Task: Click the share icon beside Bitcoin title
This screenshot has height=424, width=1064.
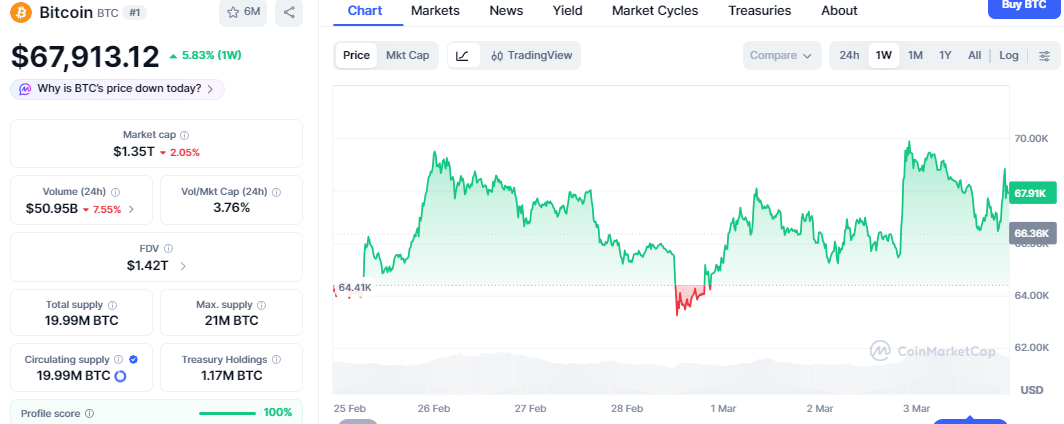Action: point(289,12)
